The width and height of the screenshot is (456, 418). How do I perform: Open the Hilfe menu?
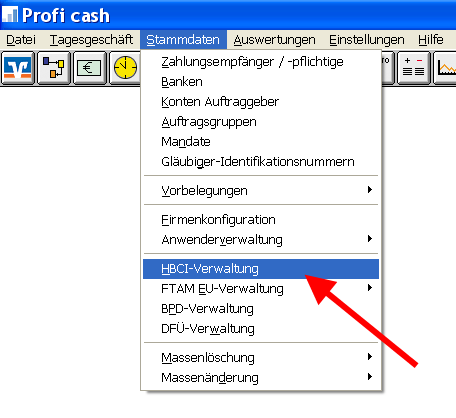[x=431, y=40]
